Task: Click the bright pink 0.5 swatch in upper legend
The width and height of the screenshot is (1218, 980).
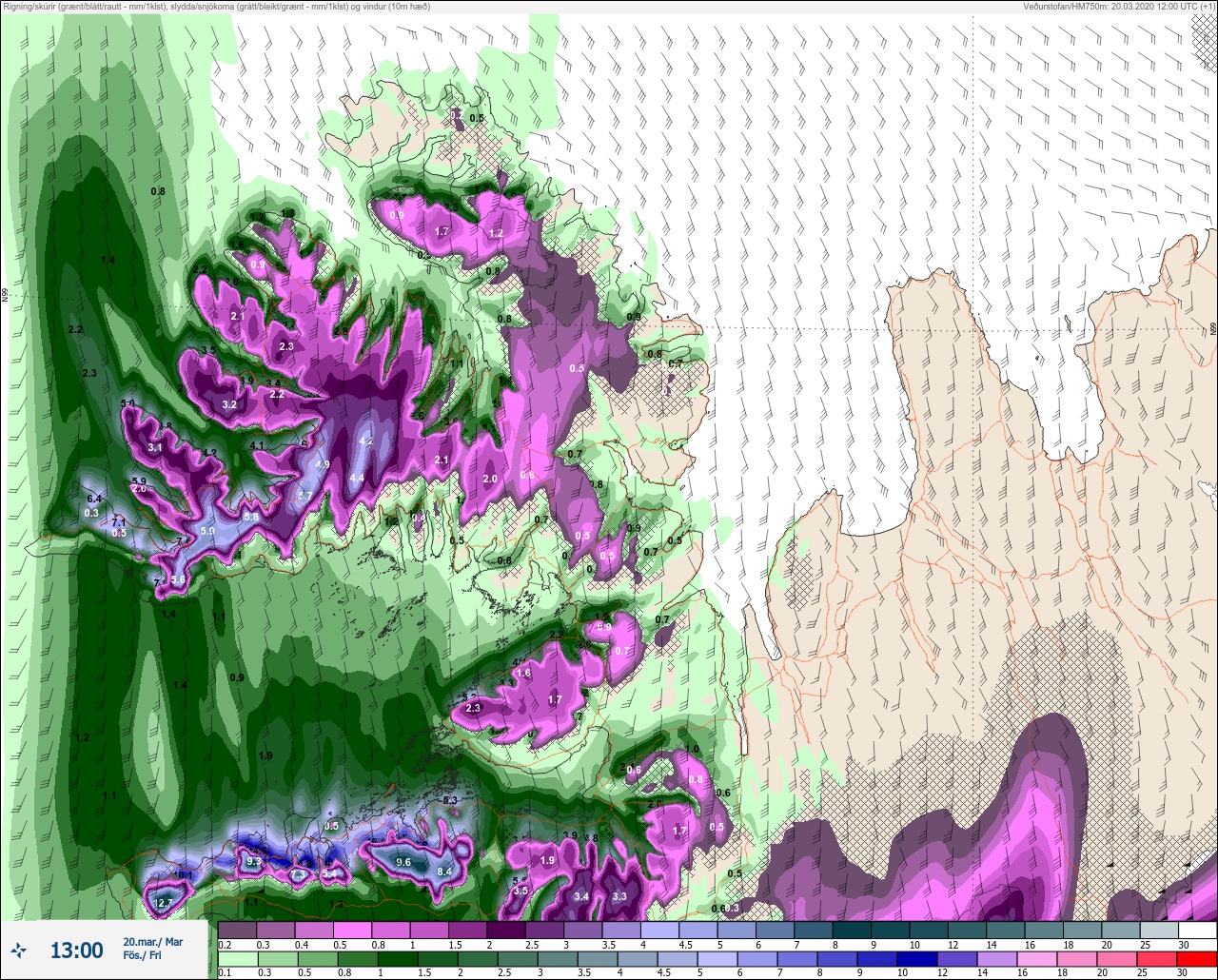Action: point(352,930)
